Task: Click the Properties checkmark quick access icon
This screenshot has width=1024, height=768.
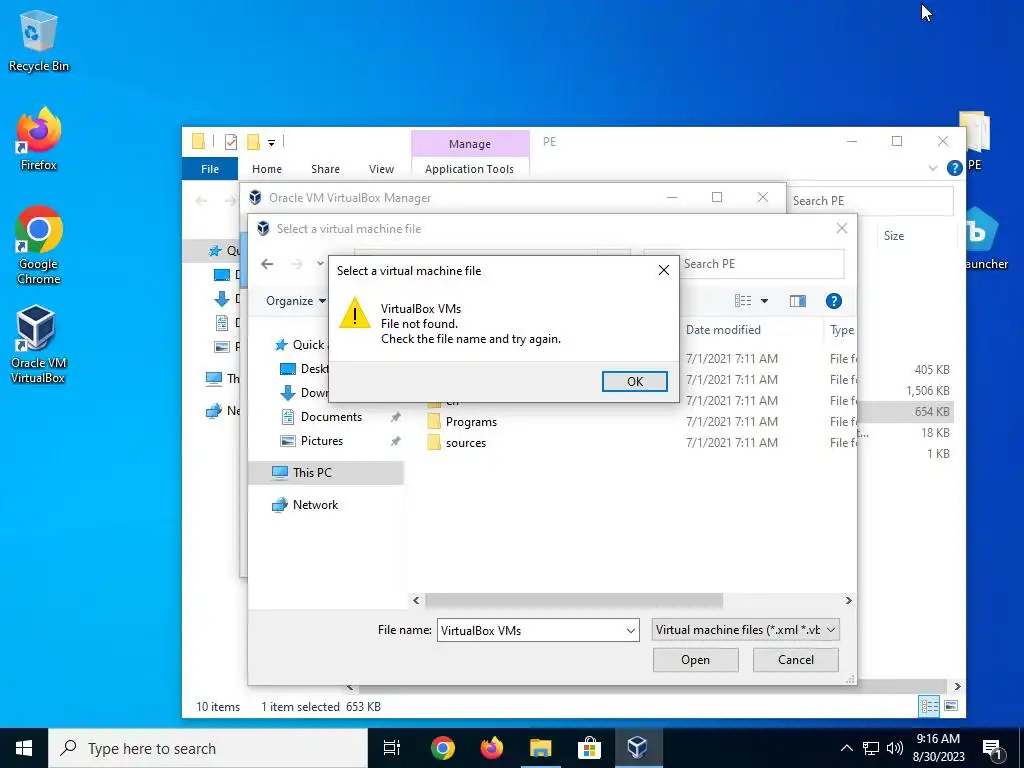Action: (x=231, y=141)
